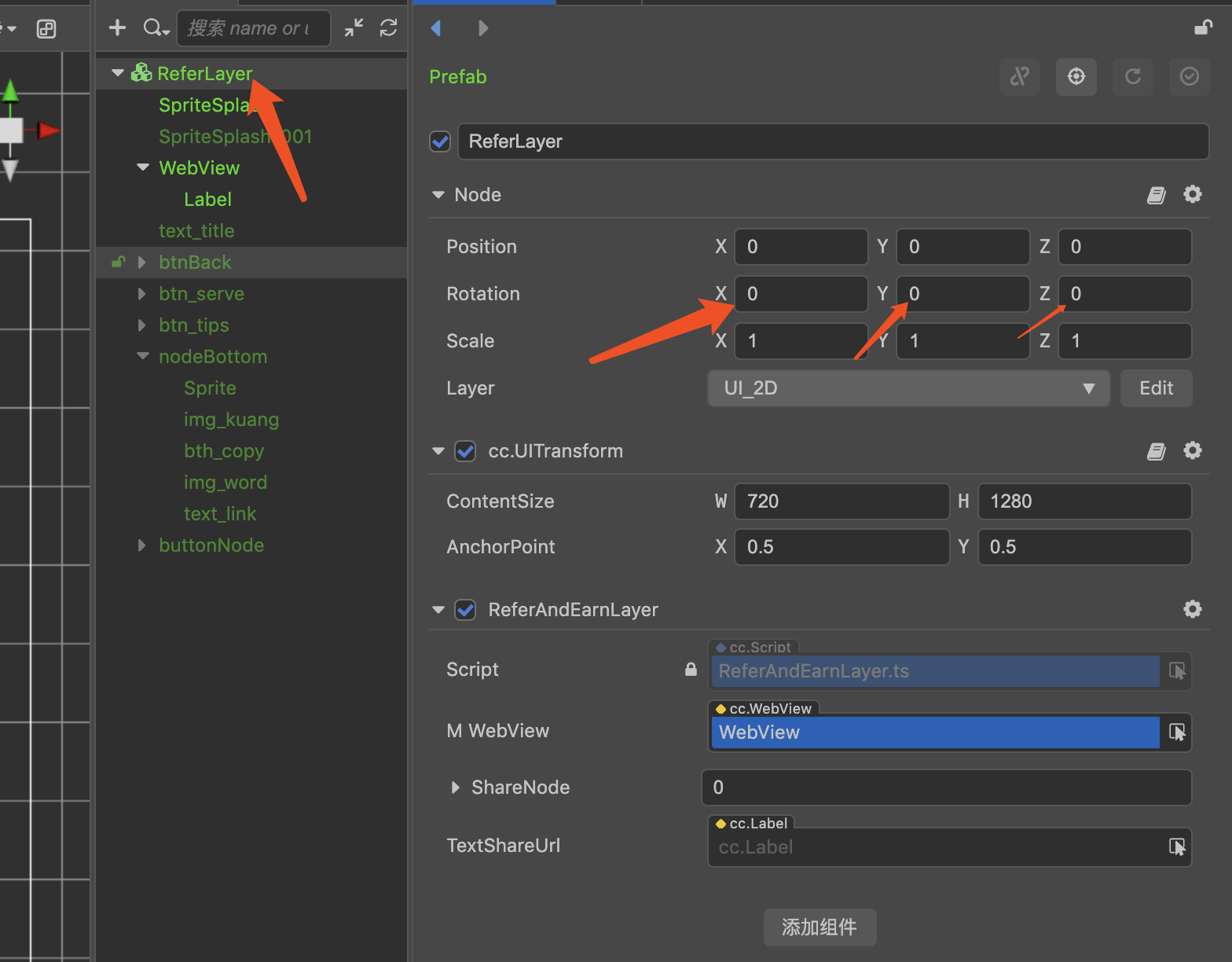Collapse all nodes in hierarchy
Viewport: 1232px width, 962px height.
point(354,28)
